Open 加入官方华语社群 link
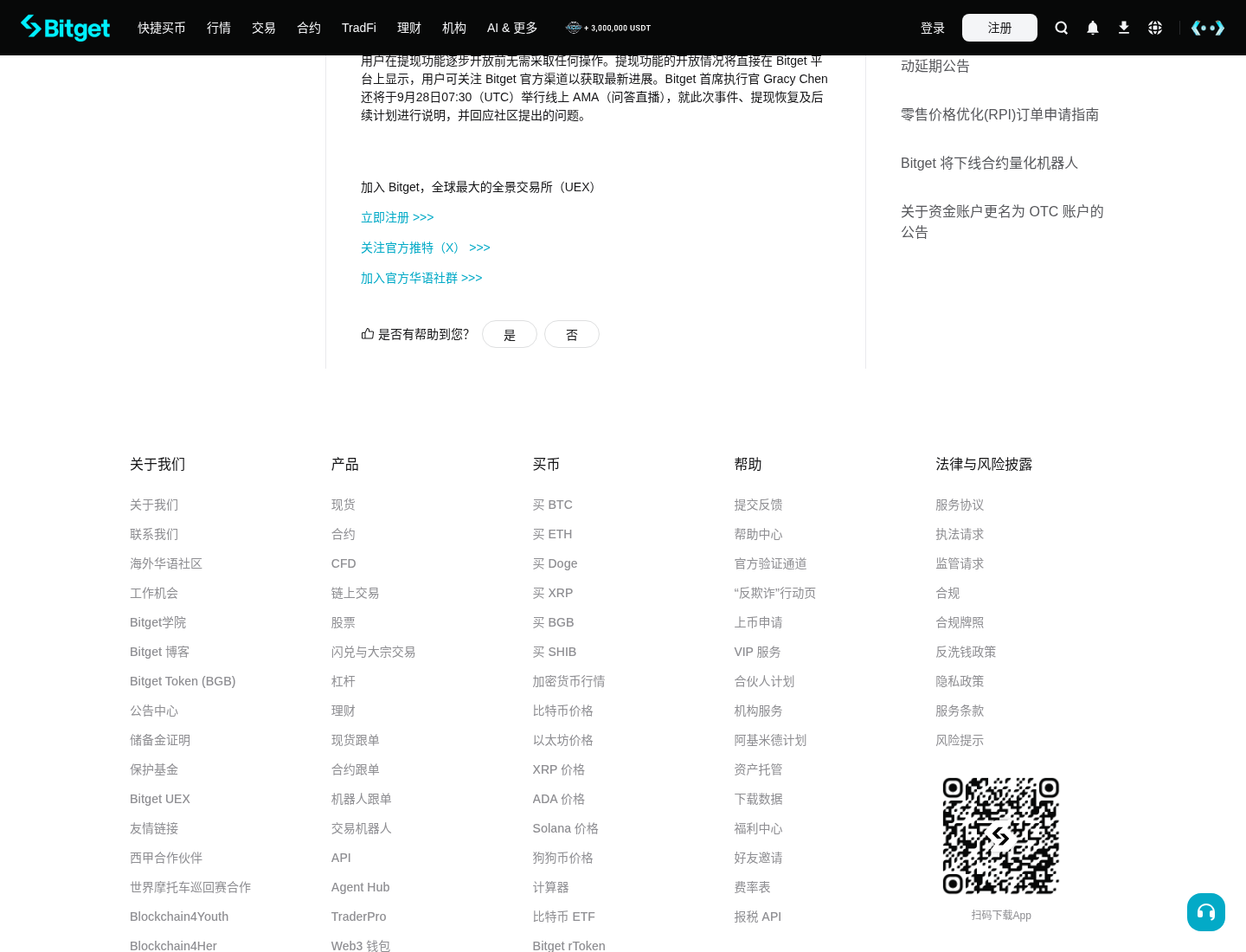This screenshot has width=1246, height=952. [x=421, y=278]
